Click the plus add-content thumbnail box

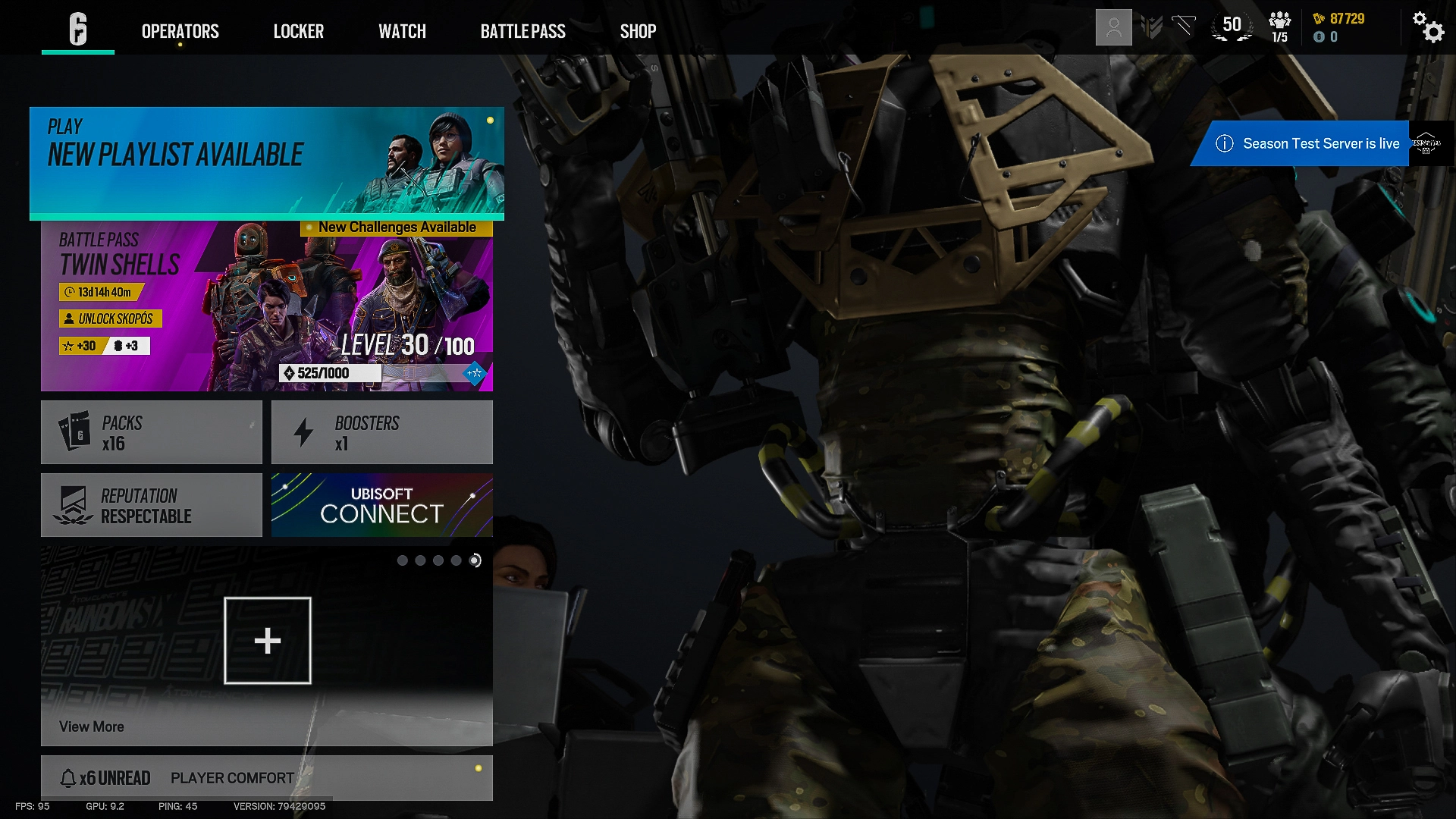[268, 641]
